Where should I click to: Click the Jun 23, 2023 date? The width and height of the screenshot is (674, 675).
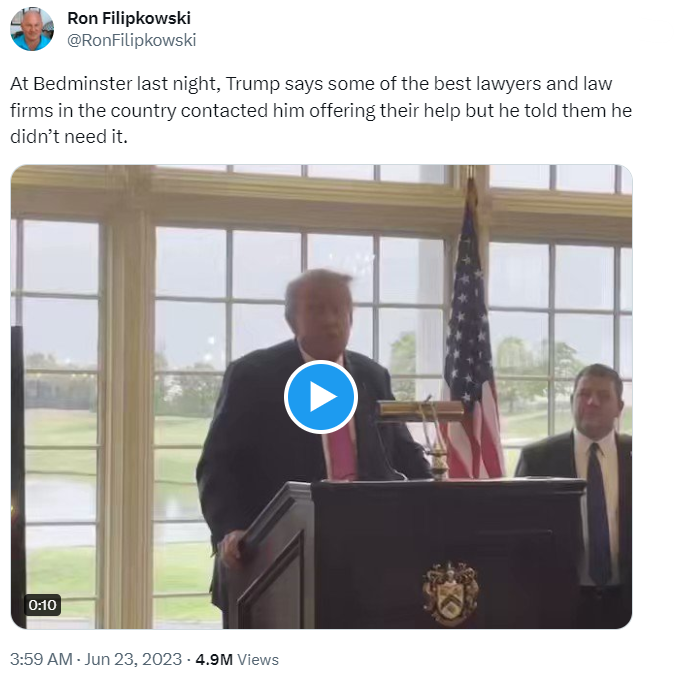[133, 659]
